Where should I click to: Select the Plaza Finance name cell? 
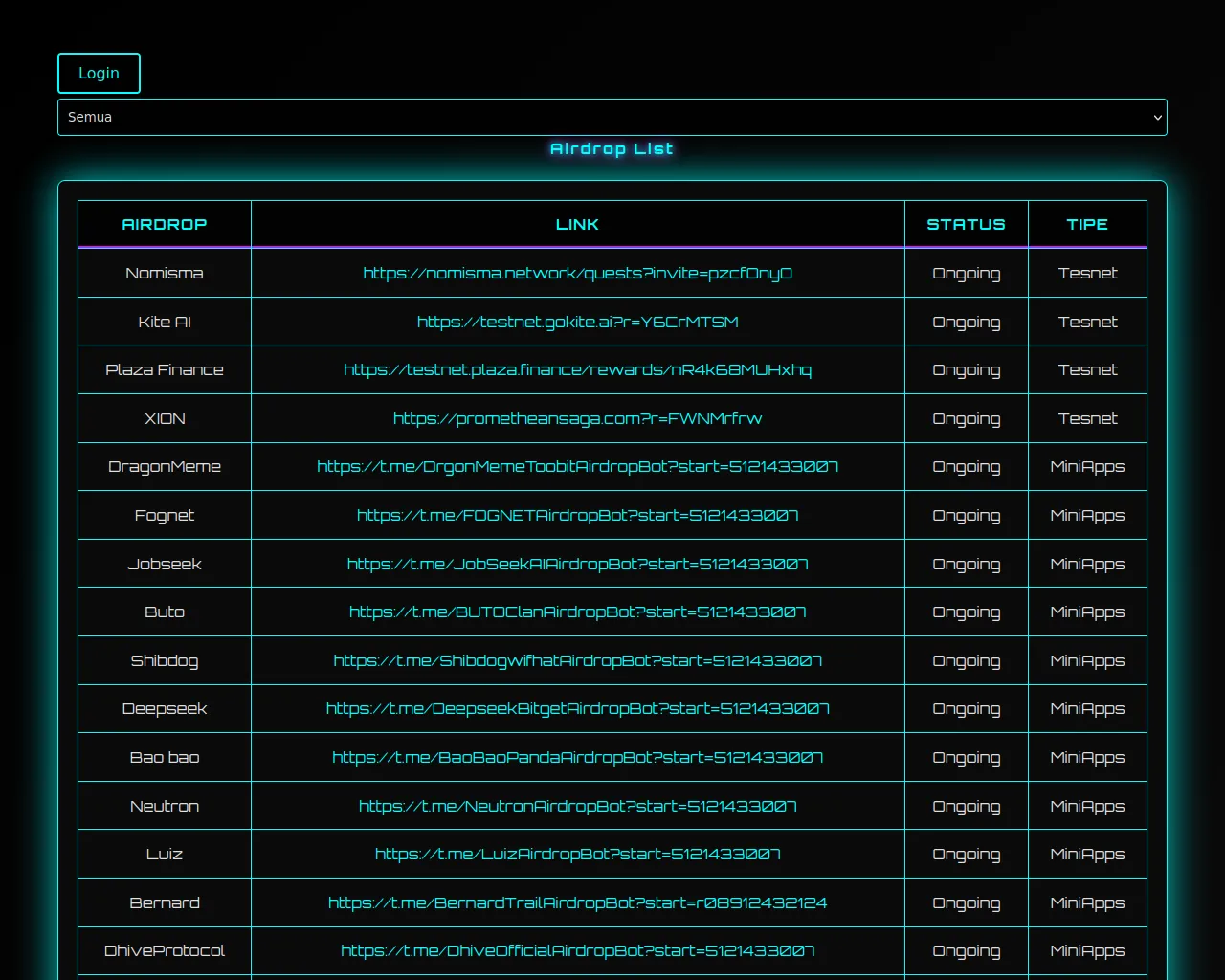click(x=165, y=370)
